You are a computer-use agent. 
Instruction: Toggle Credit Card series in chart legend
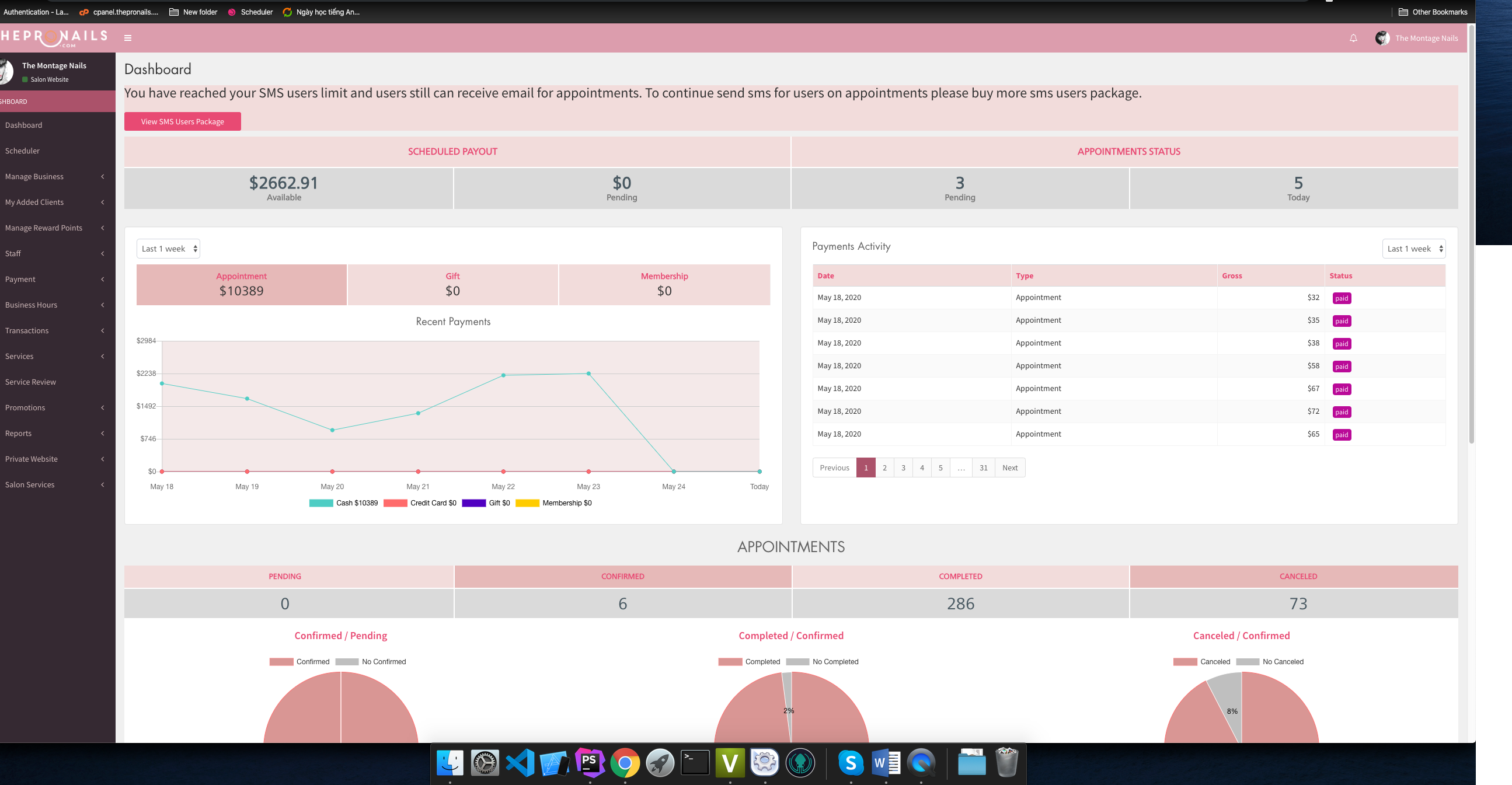pyautogui.click(x=395, y=503)
